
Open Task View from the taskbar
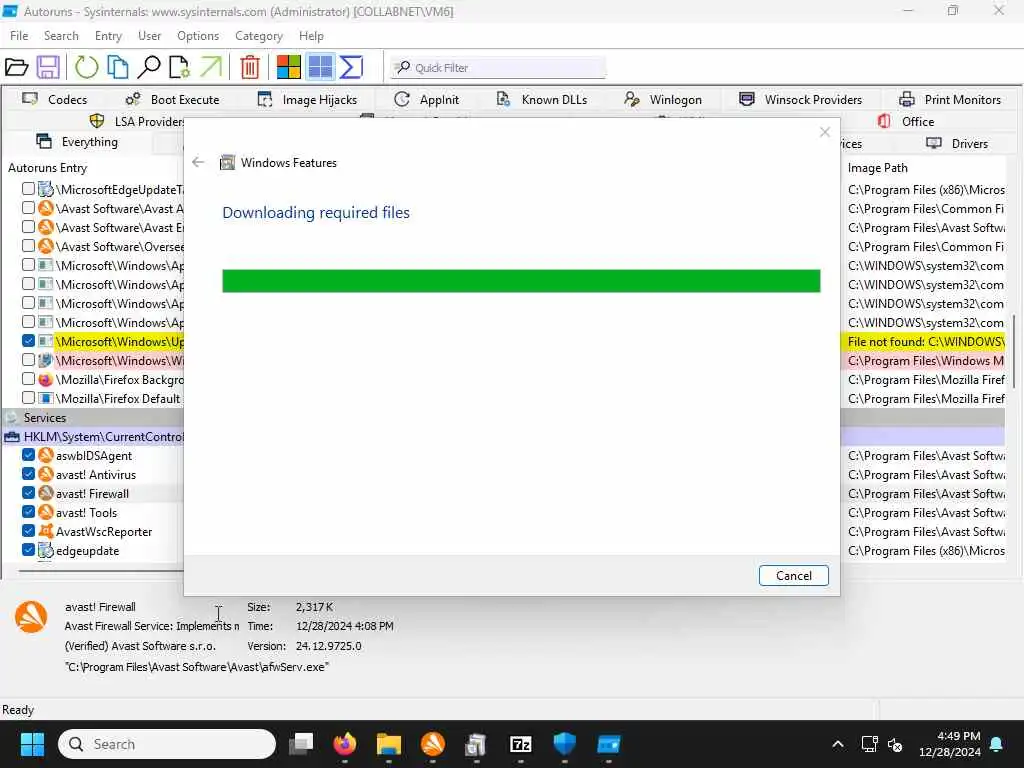click(x=301, y=744)
